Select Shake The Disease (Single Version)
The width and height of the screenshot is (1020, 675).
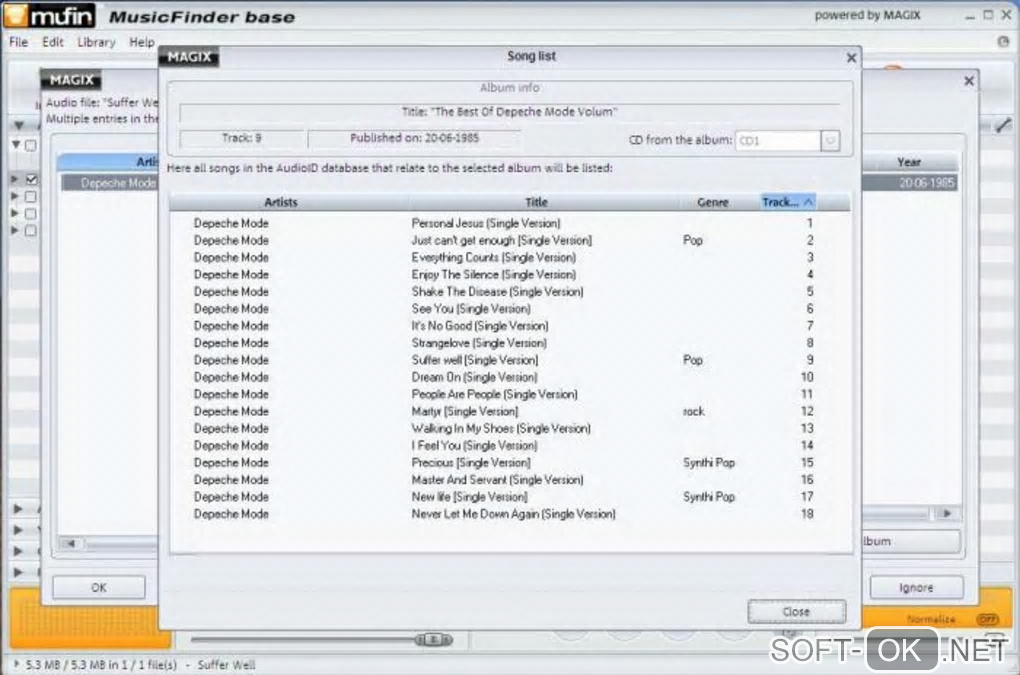pos(509,291)
